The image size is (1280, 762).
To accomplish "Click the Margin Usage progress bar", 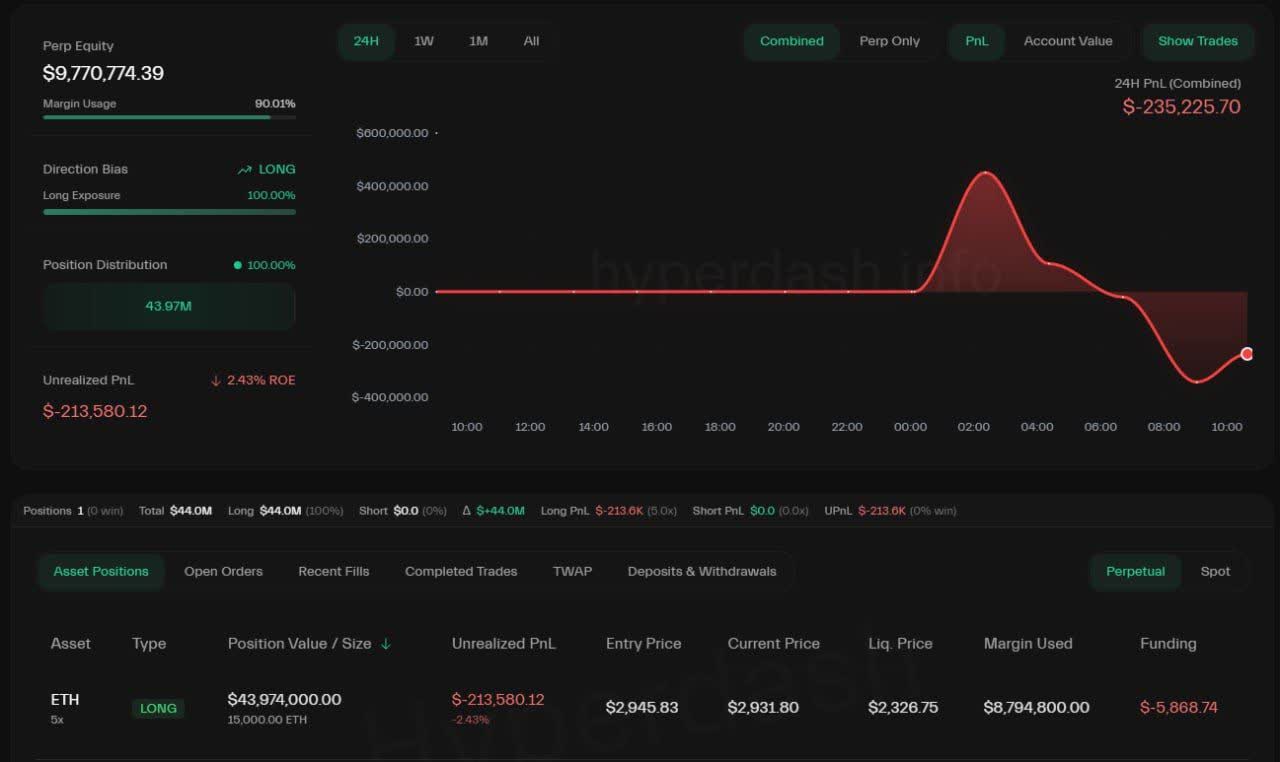I will click(x=169, y=117).
